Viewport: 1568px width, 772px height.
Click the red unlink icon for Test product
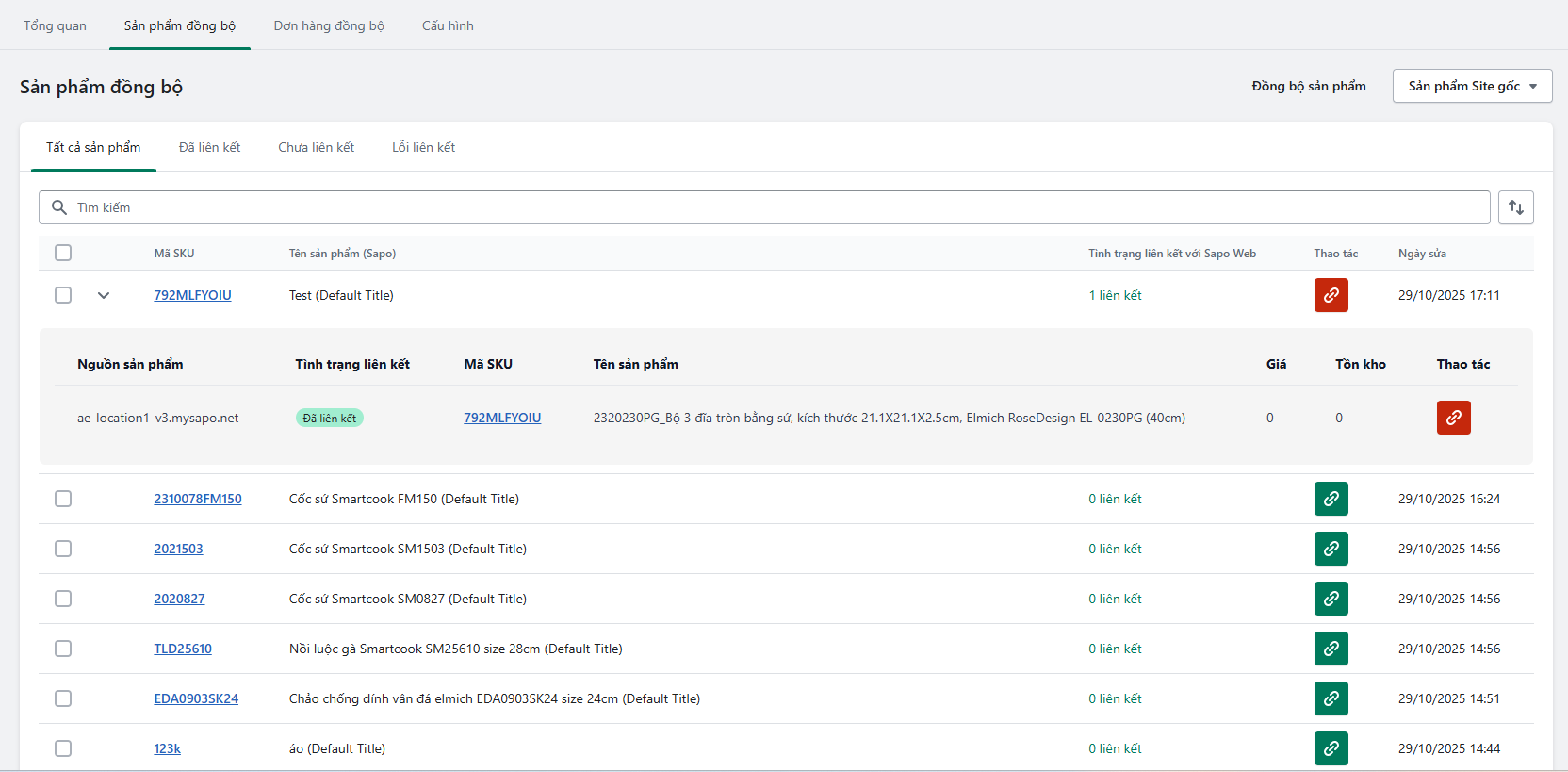pos(1331,295)
